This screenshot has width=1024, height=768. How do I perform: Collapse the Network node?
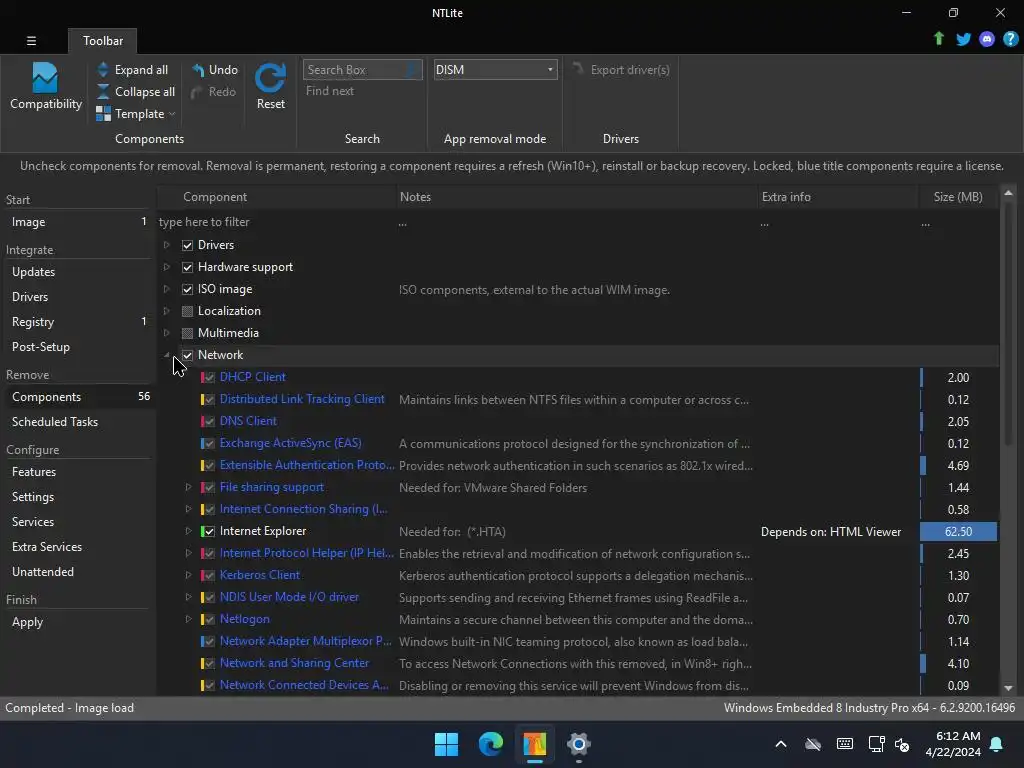[167, 355]
